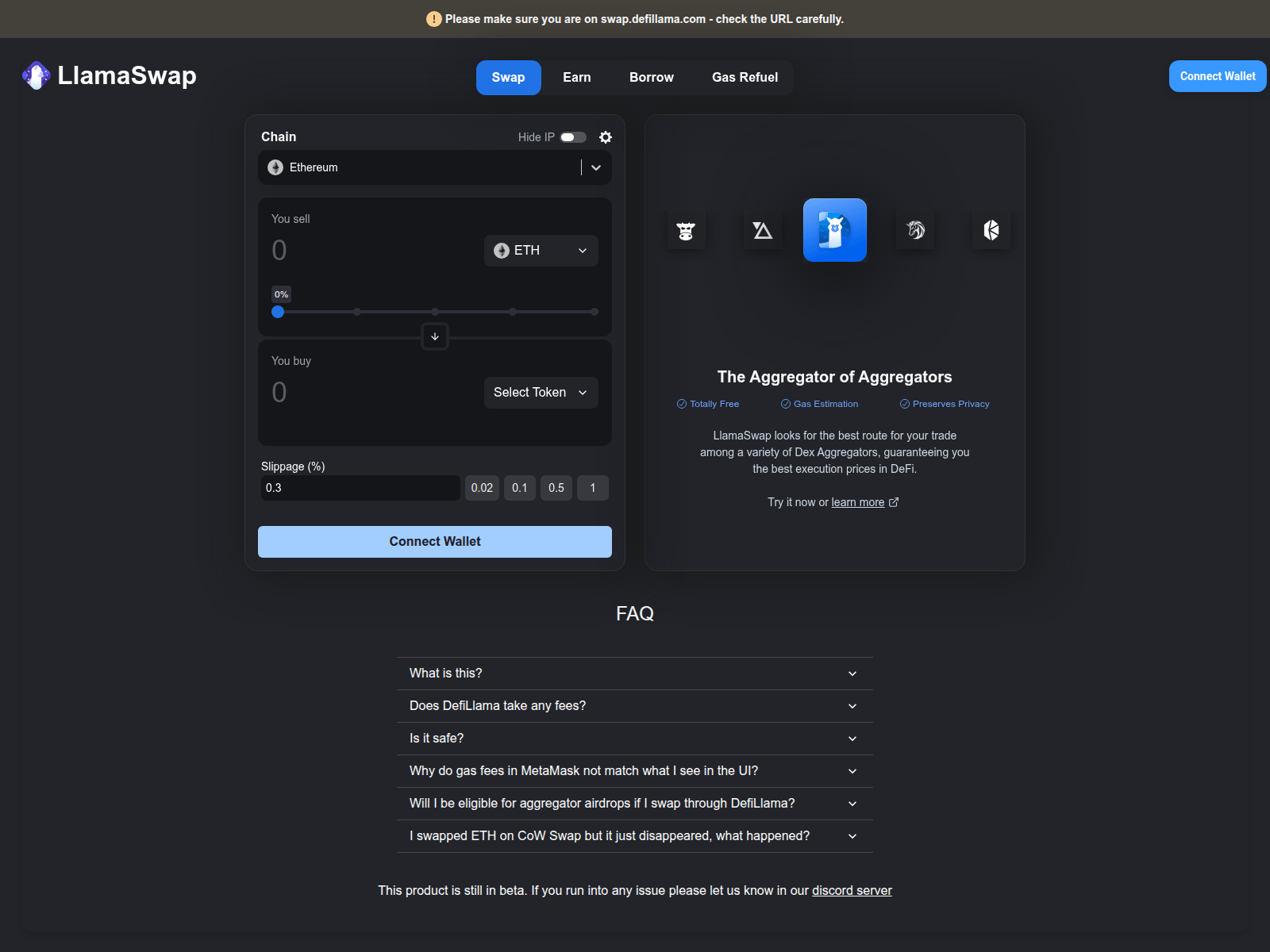Click the swap direction arrow button
1270x952 pixels.
tap(435, 337)
